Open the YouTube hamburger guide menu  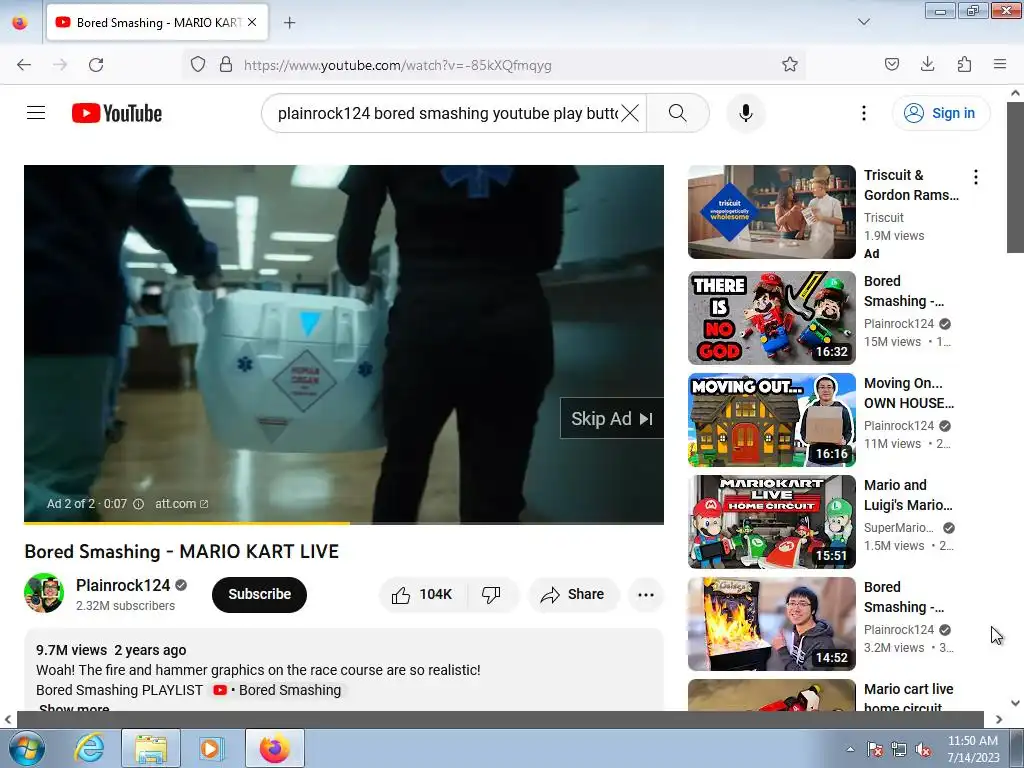click(x=36, y=113)
